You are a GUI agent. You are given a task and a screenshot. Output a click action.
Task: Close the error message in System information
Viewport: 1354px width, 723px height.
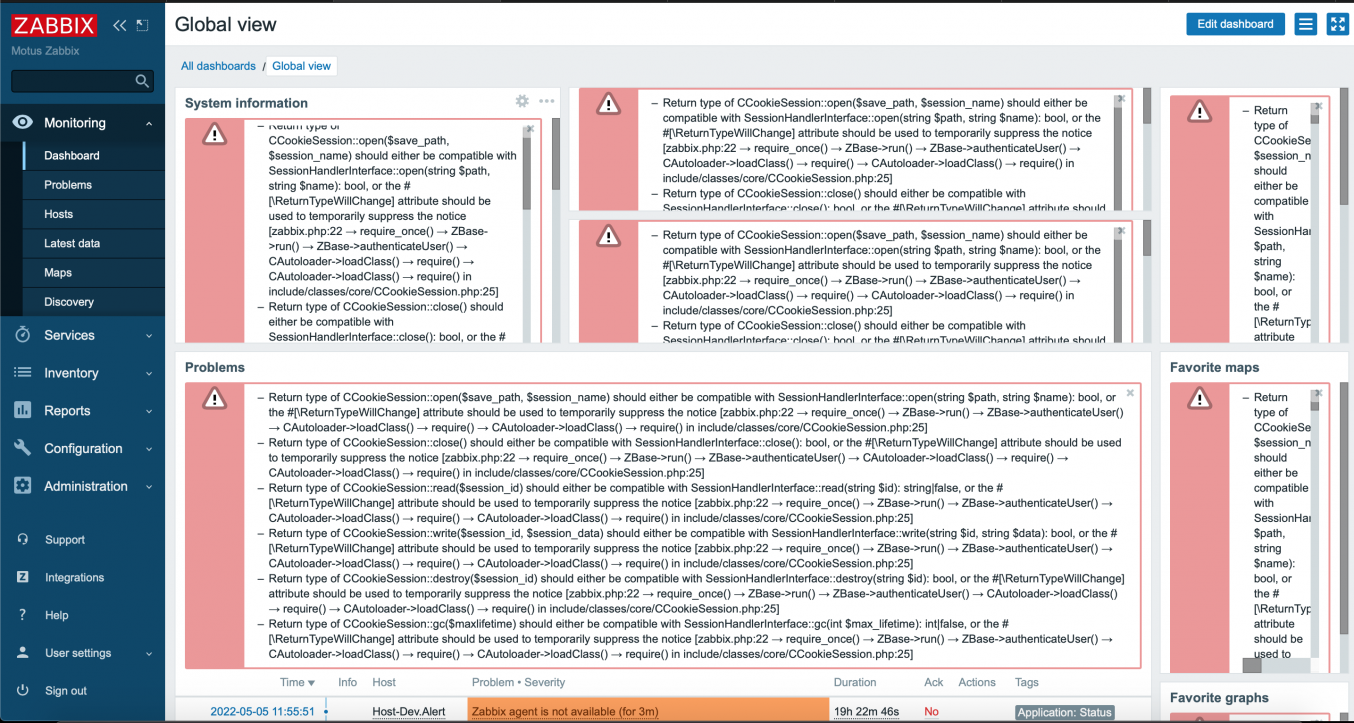(530, 129)
